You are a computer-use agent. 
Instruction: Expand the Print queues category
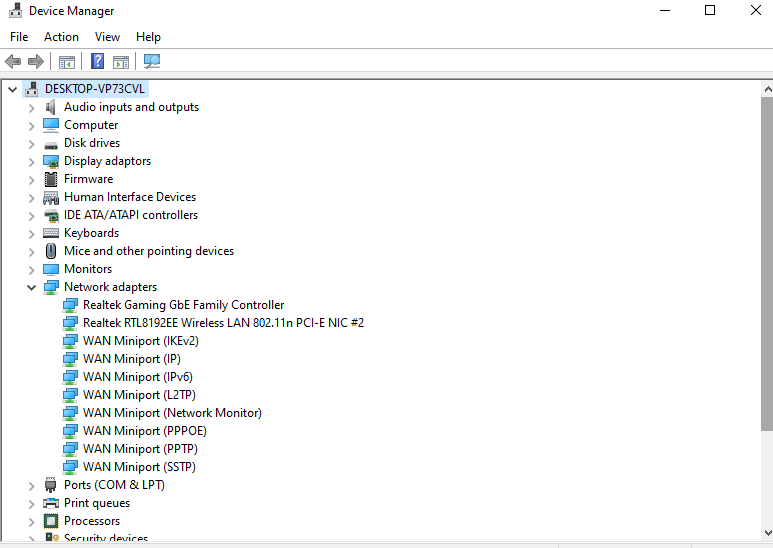click(x=32, y=504)
